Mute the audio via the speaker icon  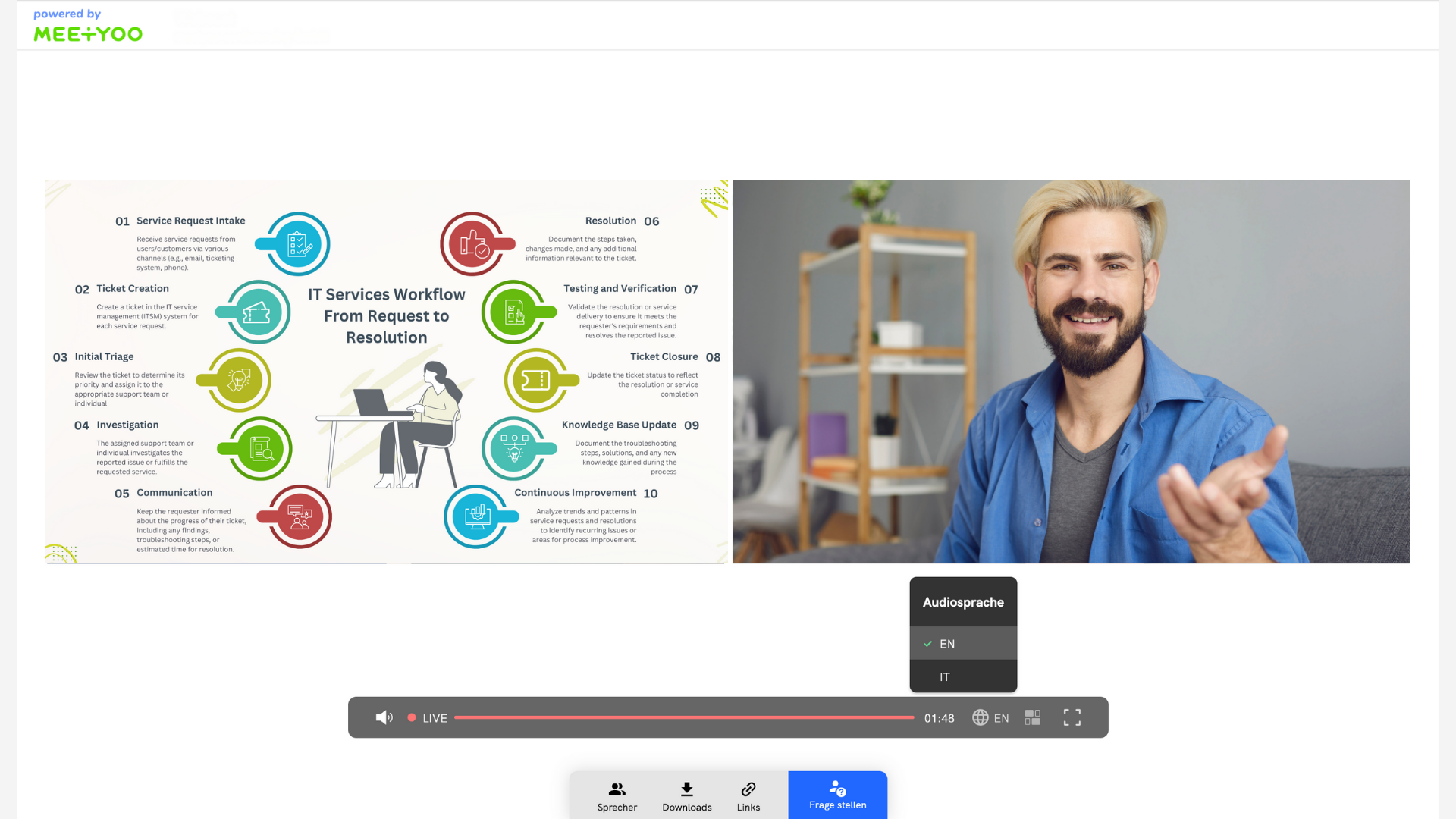click(384, 717)
